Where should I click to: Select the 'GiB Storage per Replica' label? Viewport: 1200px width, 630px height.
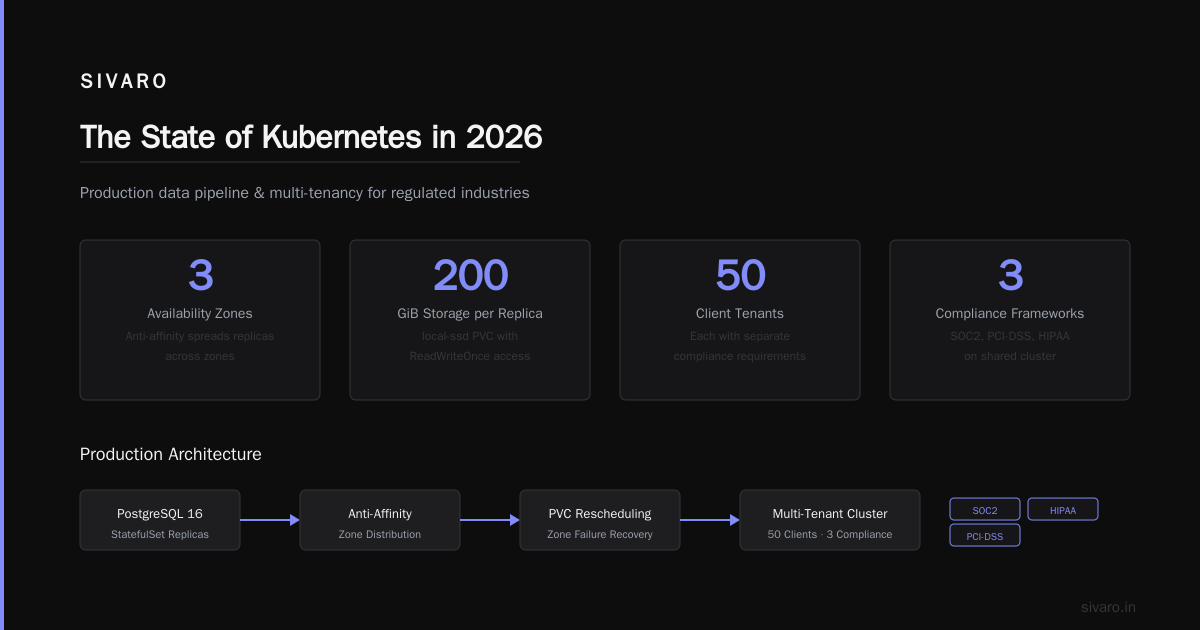click(x=470, y=314)
